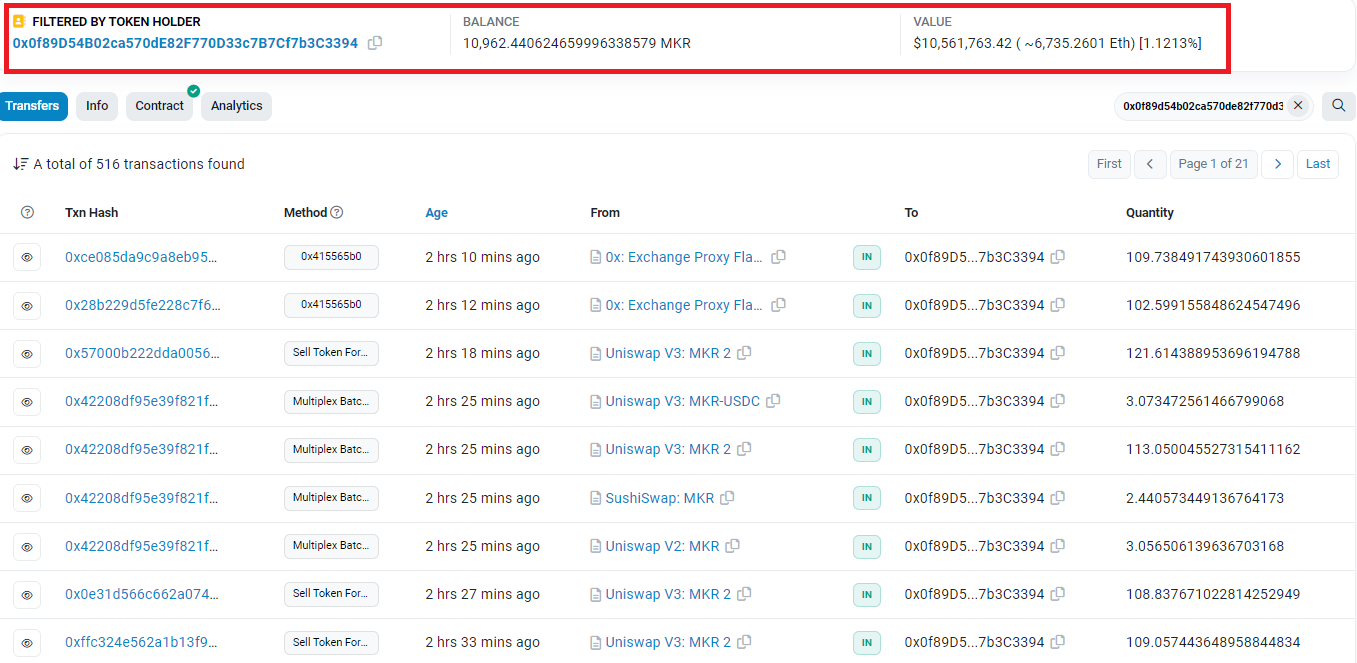Toggle eye preview for 0x57000b222dda0056 row

27,353
